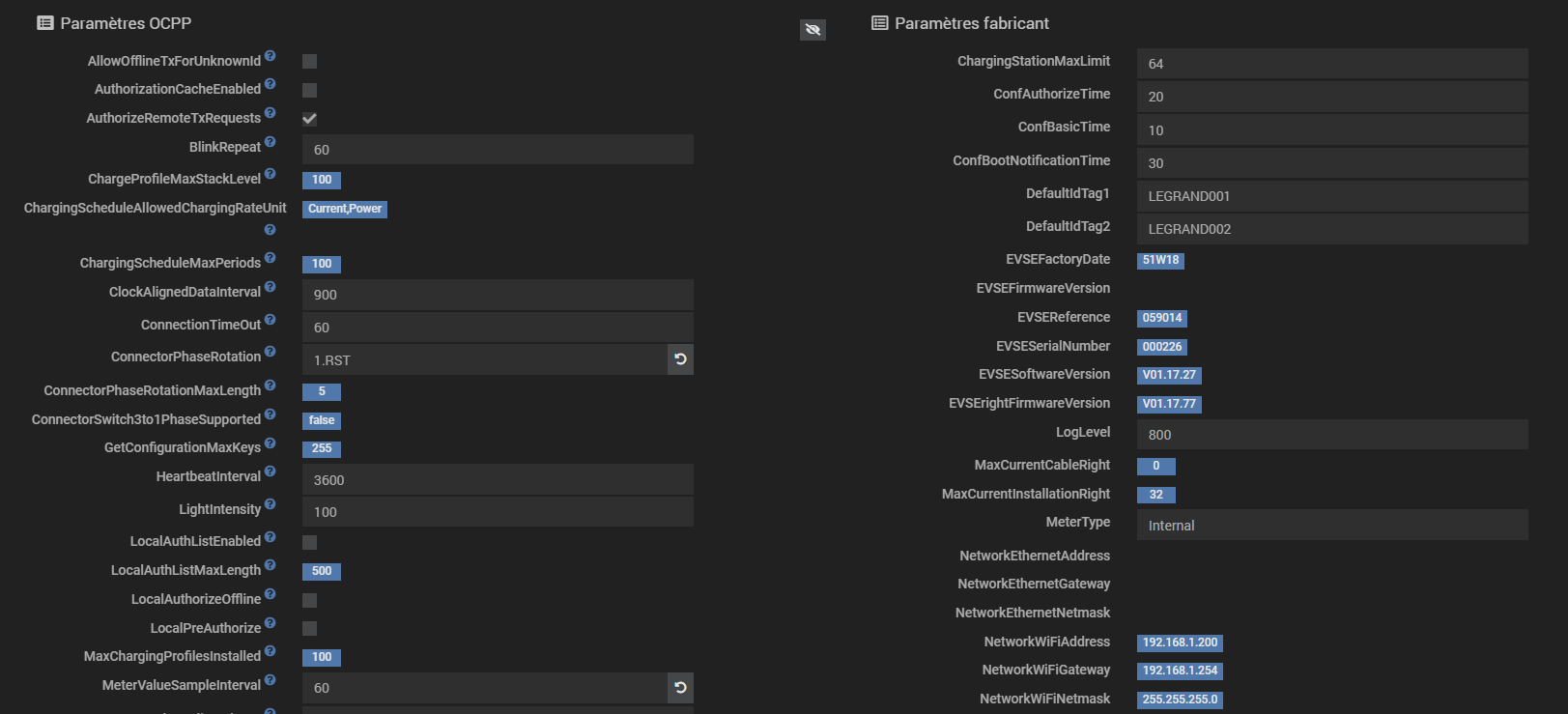The image size is (1568, 714).
Task: Uncheck AuthorizeRemoteTxRequests checkbox
Action: [310, 119]
